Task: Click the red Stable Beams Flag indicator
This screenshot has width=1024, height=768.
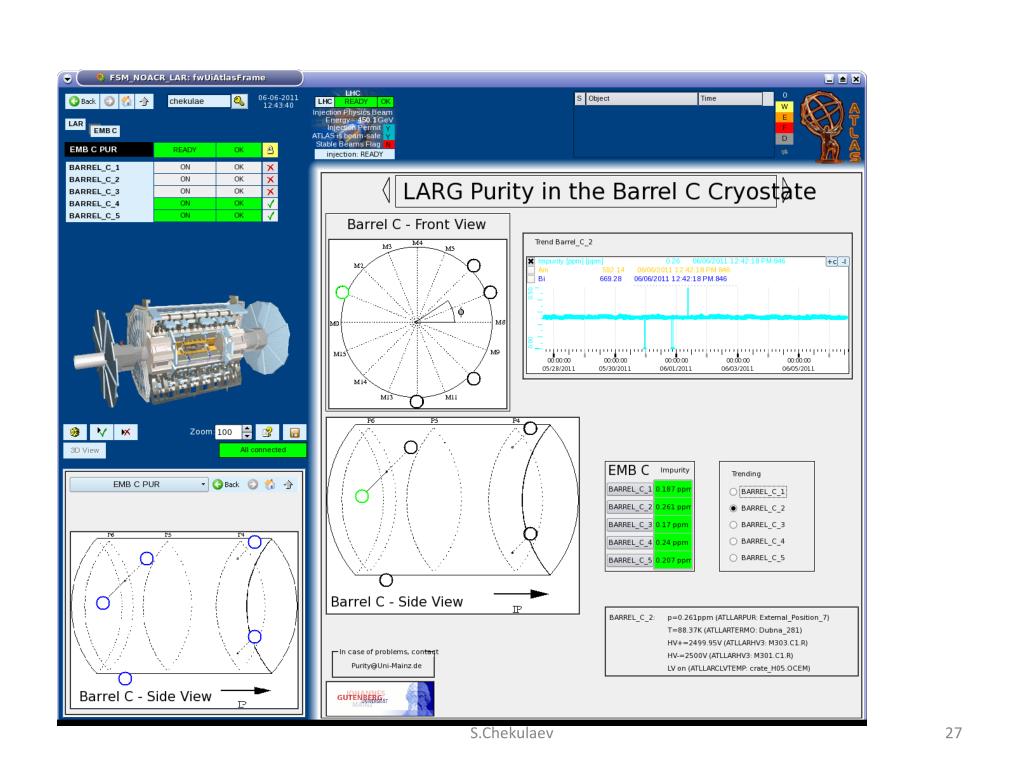Action: point(389,144)
